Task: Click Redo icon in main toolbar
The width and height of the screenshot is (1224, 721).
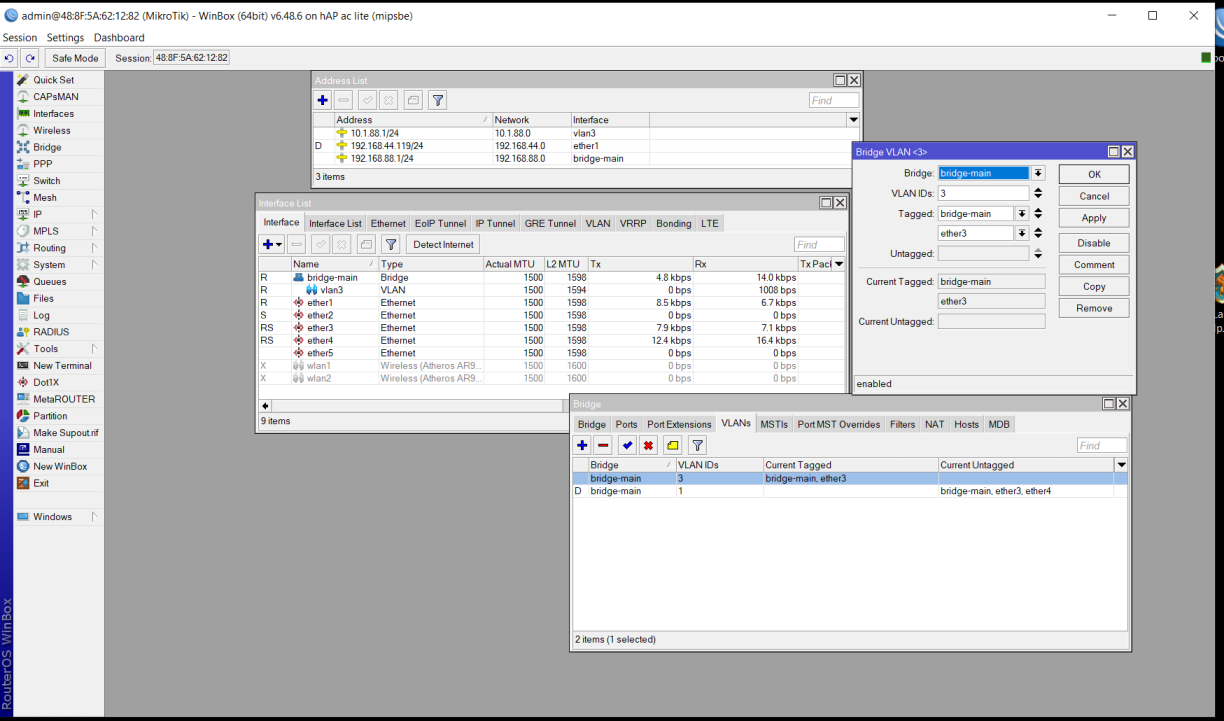Action: point(30,58)
